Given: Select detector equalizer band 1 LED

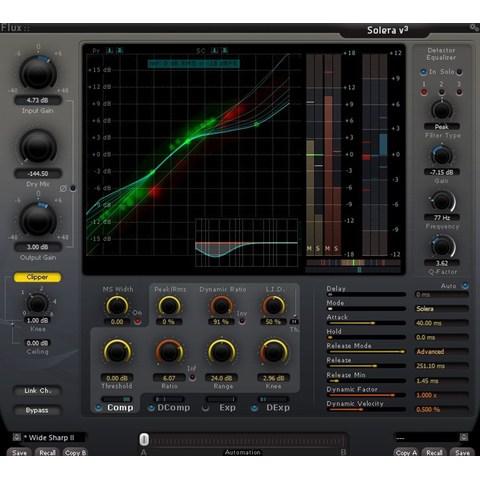Looking at the screenshot, I should click(424, 92).
